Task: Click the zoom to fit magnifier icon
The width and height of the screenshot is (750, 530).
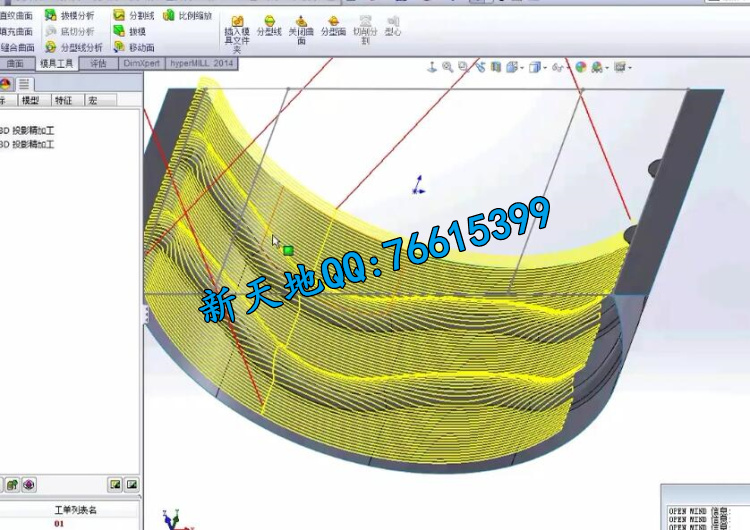Action: 447,67
